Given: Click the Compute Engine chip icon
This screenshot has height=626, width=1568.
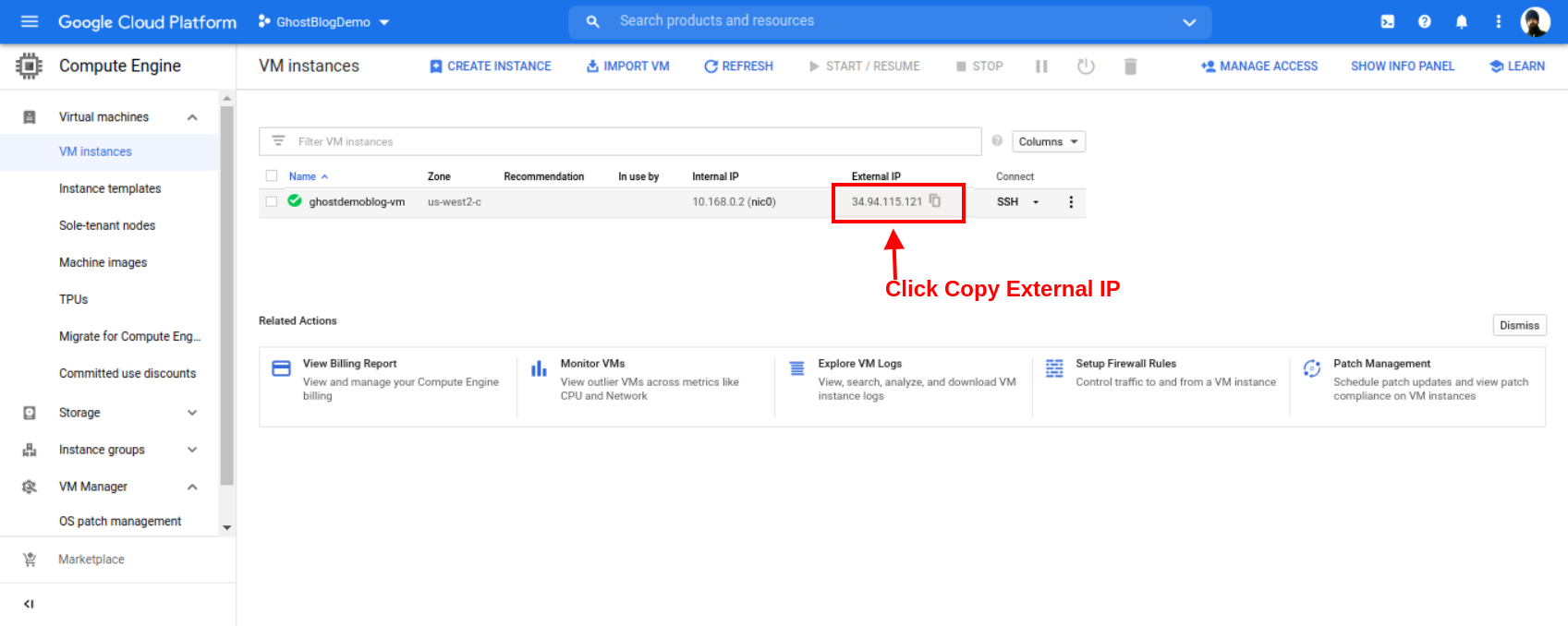Looking at the screenshot, I should tap(30, 66).
